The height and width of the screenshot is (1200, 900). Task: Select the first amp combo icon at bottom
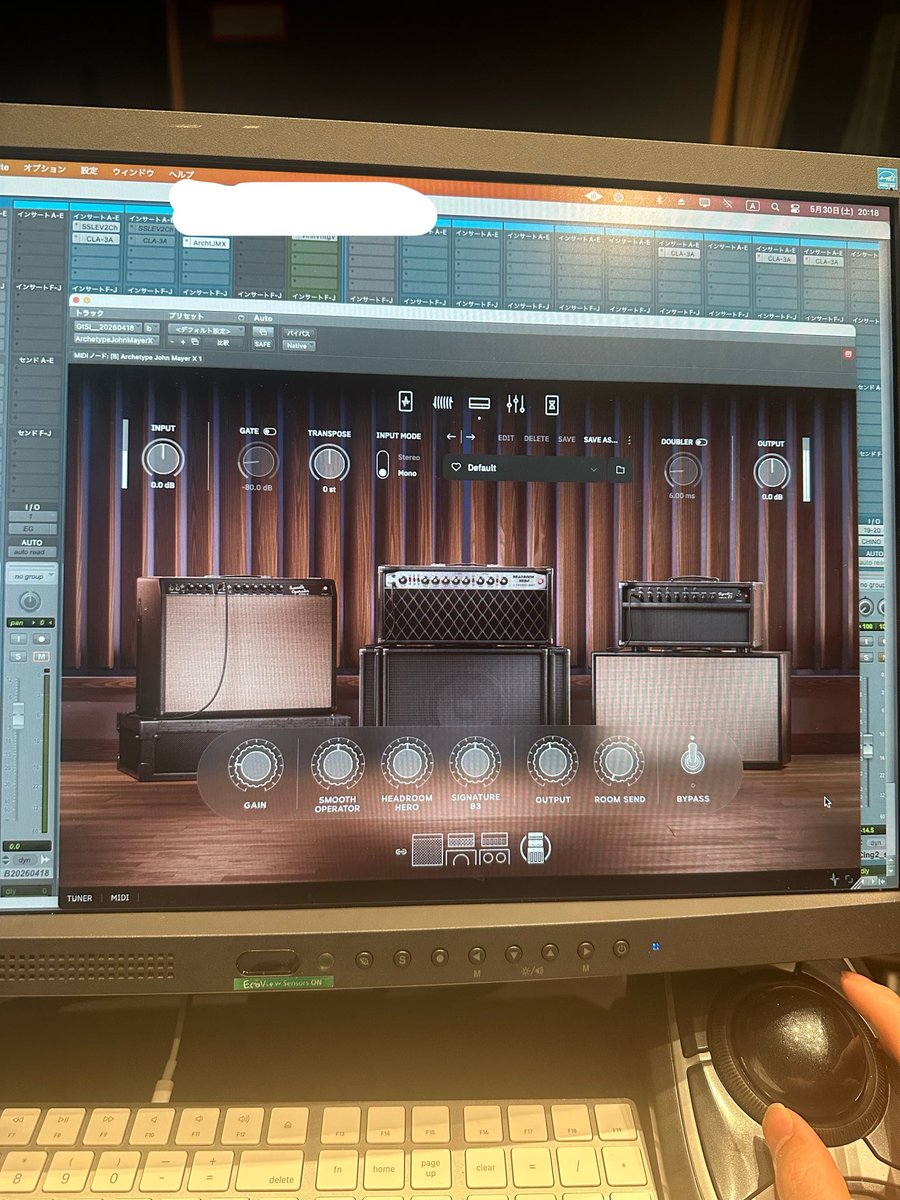427,851
